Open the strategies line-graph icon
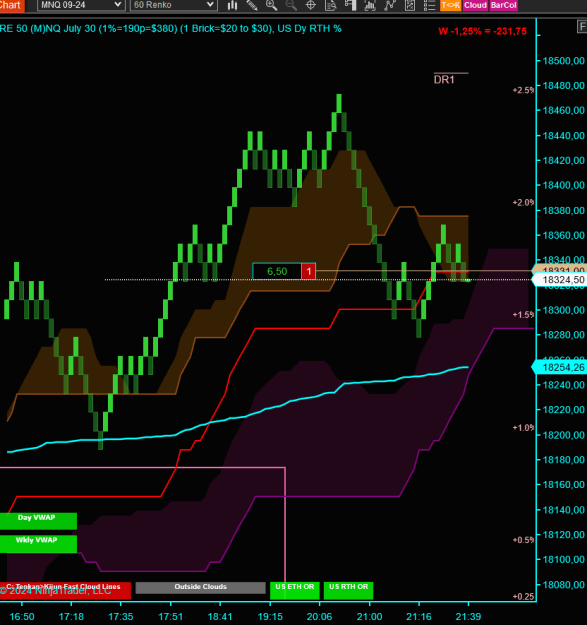 click(390, 5)
